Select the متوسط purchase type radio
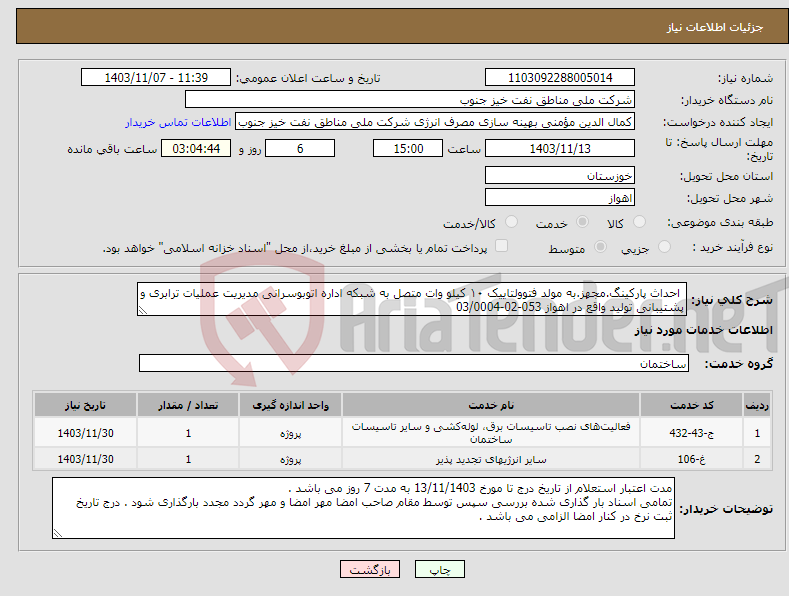This screenshot has height=596, width=789. (x=600, y=247)
